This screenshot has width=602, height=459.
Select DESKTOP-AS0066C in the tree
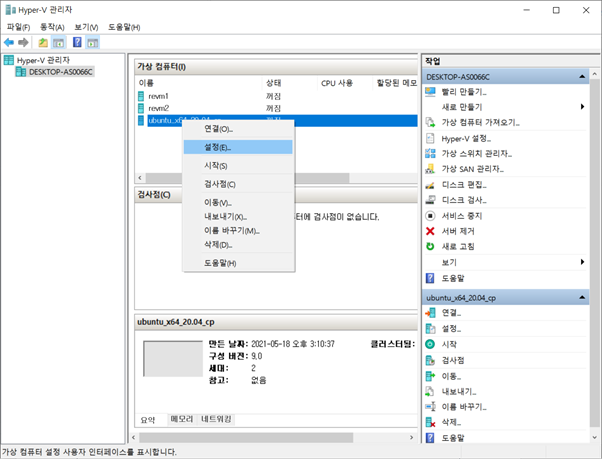tap(61, 72)
